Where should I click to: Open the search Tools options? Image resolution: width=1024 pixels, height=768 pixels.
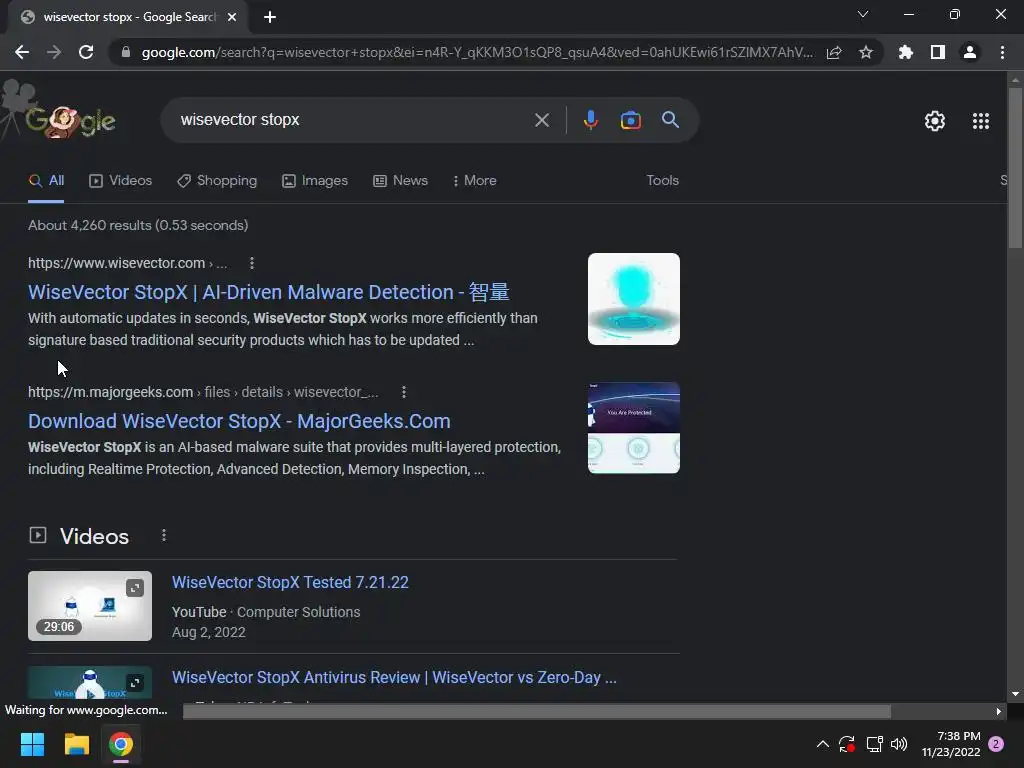point(662,180)
